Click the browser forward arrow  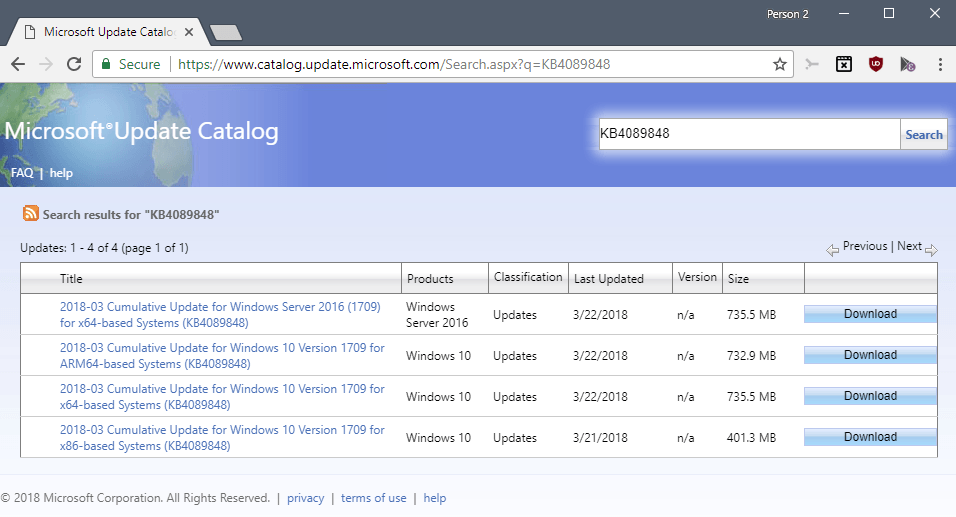tap(46, 64)
